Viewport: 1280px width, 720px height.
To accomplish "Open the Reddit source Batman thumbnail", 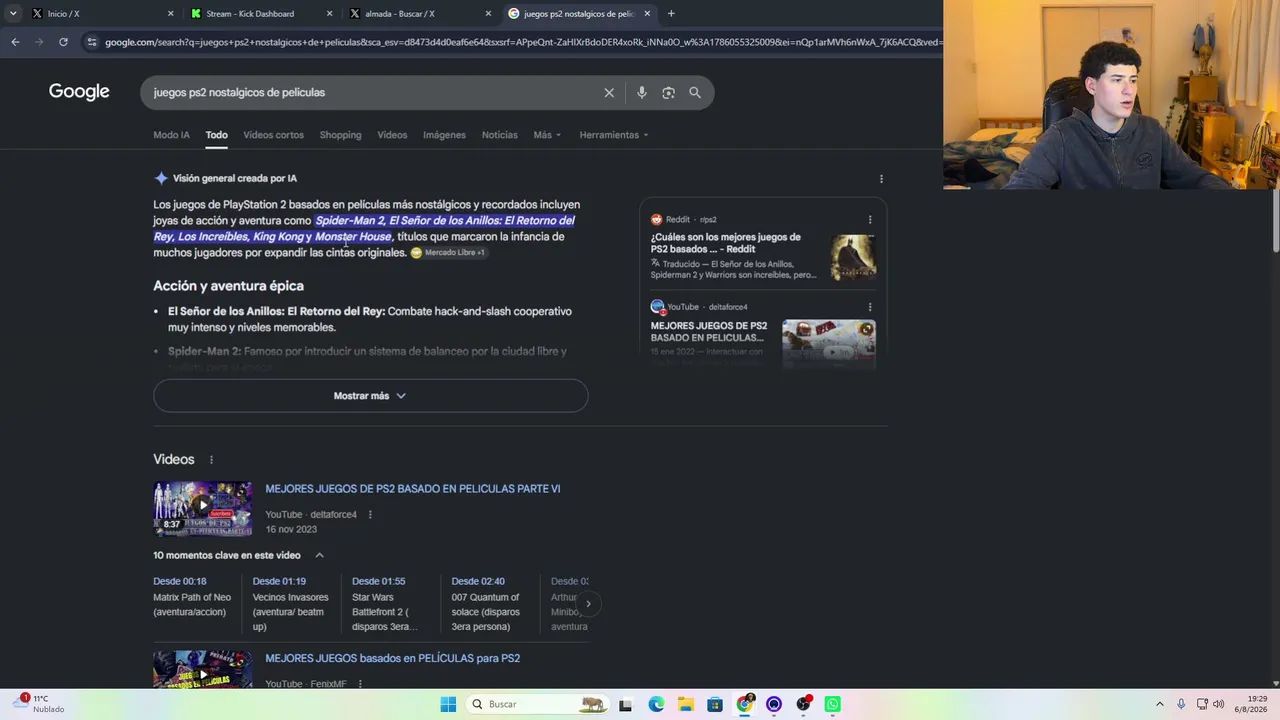I will 852,256.
